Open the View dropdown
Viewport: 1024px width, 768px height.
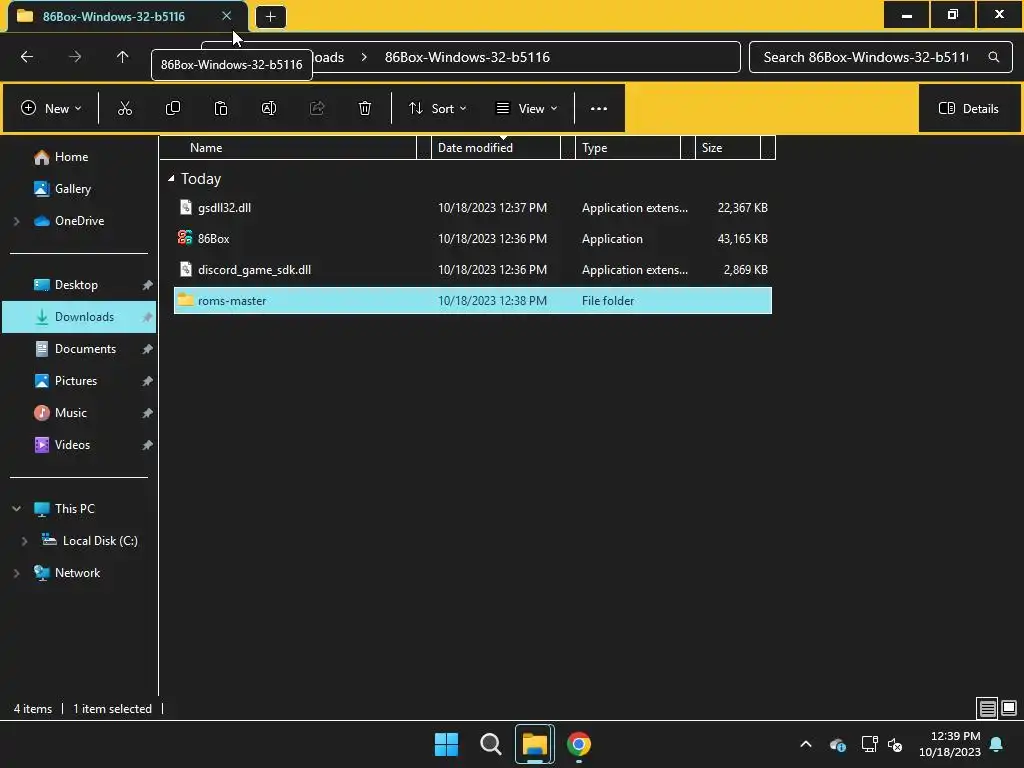pos(527,108)
